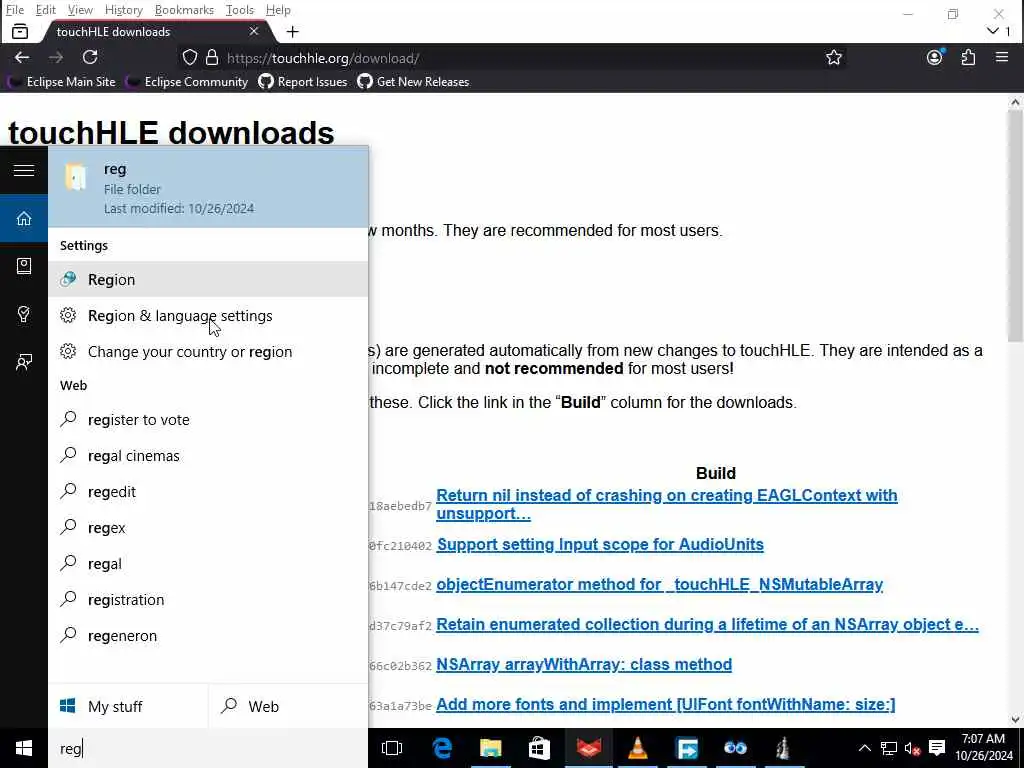Image resolution: width=1024 pixels, height=768 pixels.
Task: Click the search box containing reg
Action: pos(208,748)
